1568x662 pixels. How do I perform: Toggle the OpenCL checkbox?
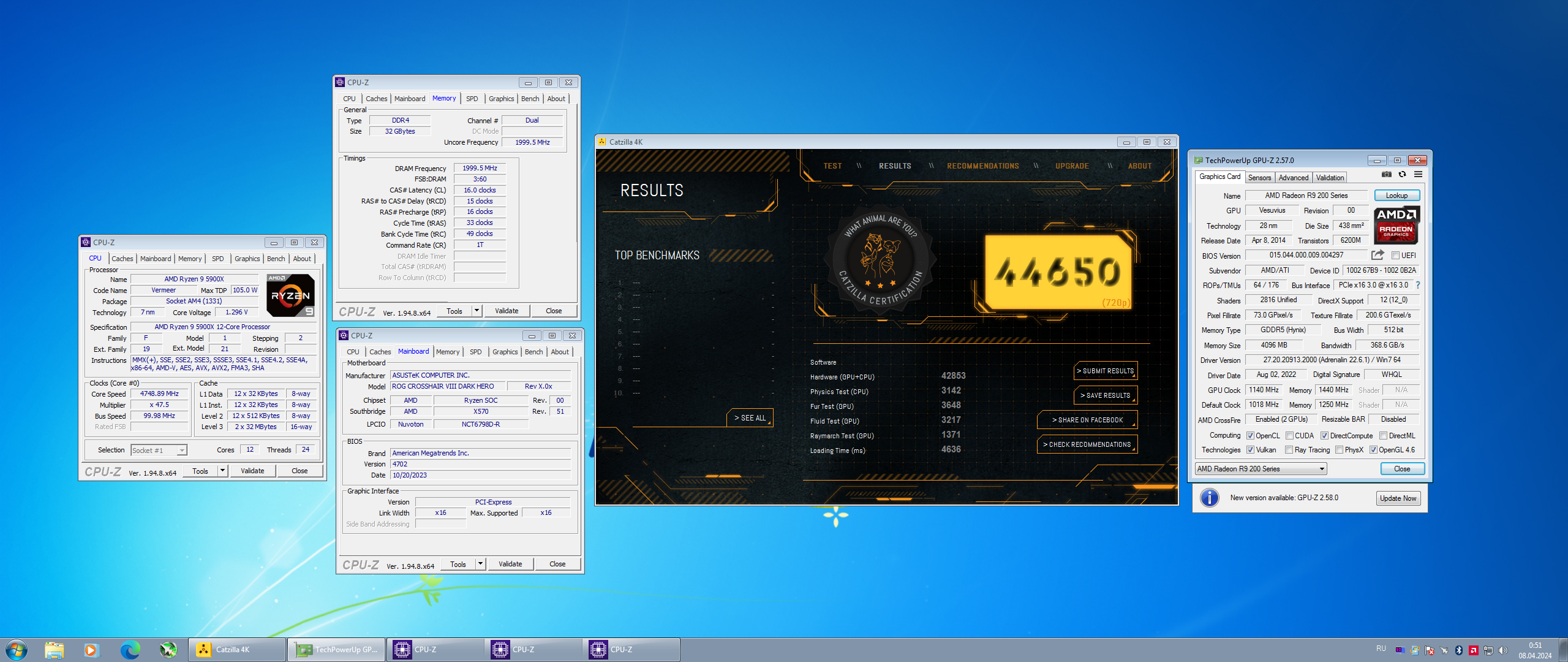pos(1251,436)
